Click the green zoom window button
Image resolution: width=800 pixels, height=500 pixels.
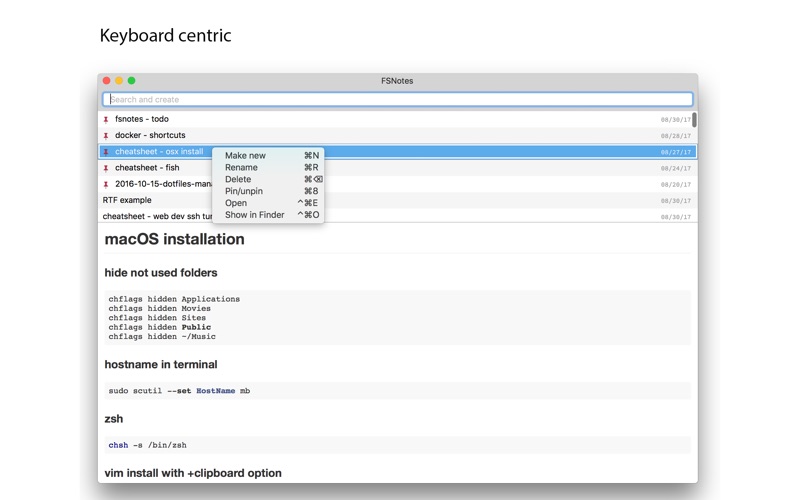pyautogui.click(x=131, y=81)
